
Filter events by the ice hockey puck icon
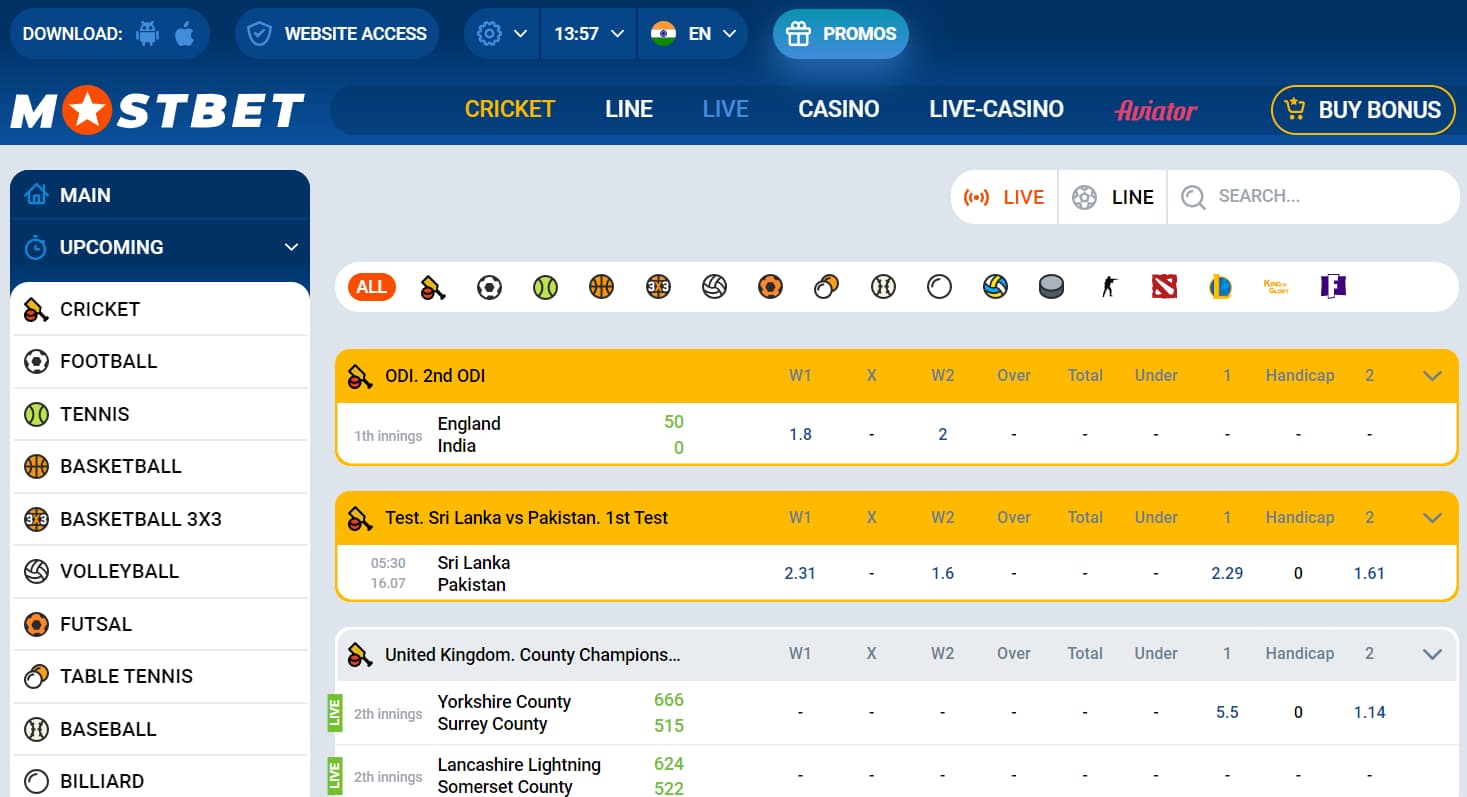(x=1051, y=288)
